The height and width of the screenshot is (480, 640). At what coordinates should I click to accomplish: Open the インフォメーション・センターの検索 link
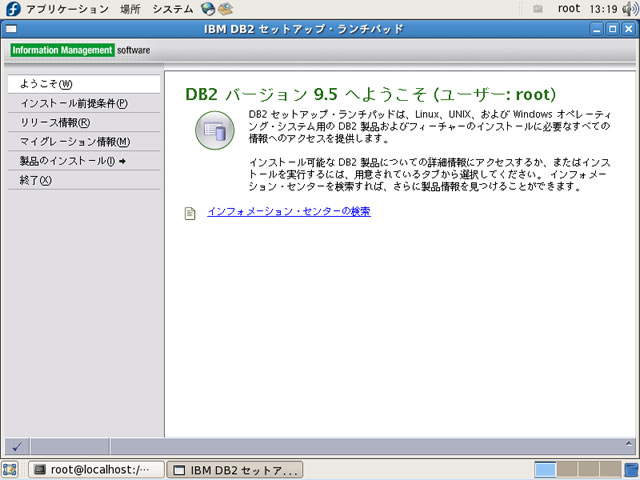[289, 212]
